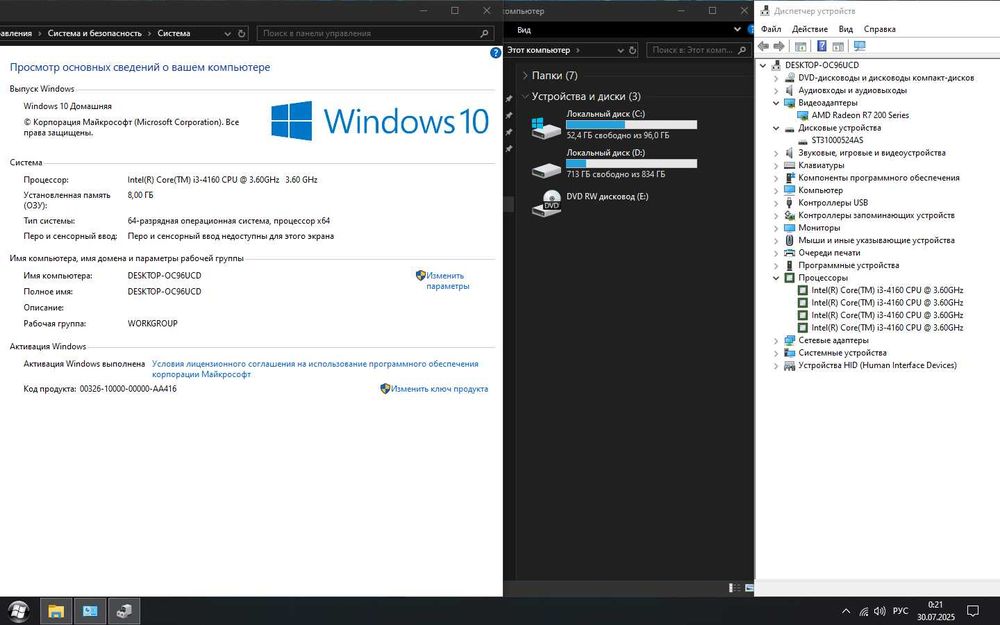Click refresh icon in This PC address bar
1000x625 pixels.
click(x=633, y=50)
